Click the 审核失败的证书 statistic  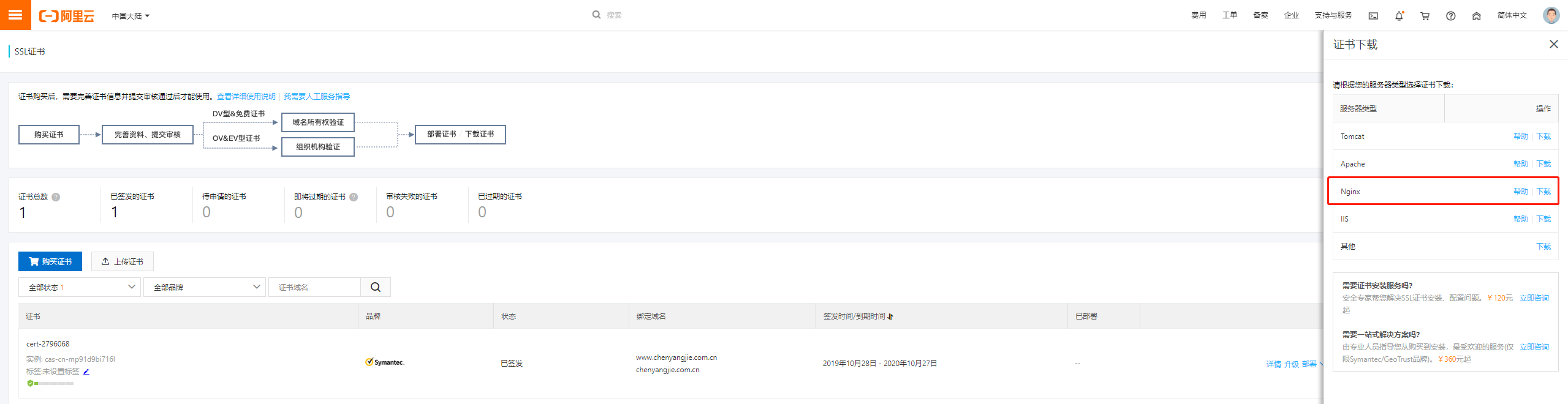click(x=412, y=206)
